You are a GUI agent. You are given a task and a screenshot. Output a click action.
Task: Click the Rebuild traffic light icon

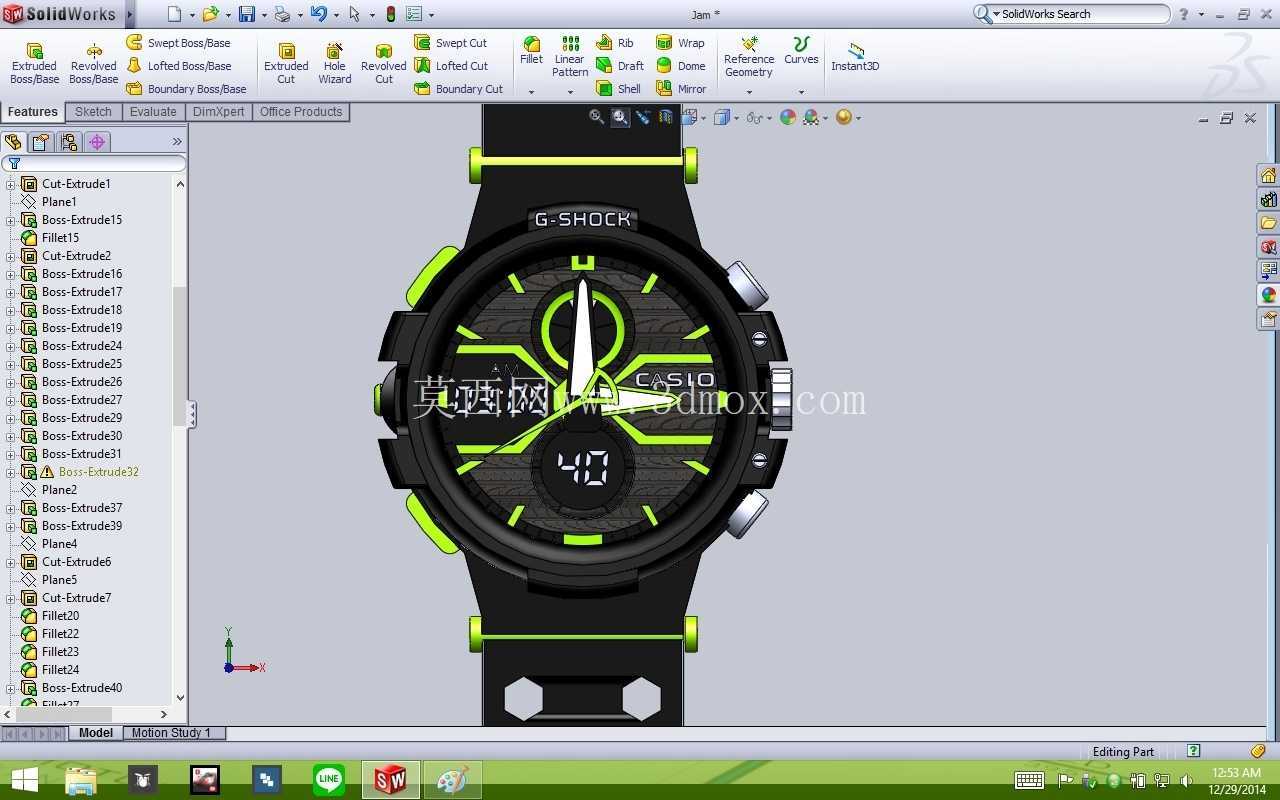(390, 14)
